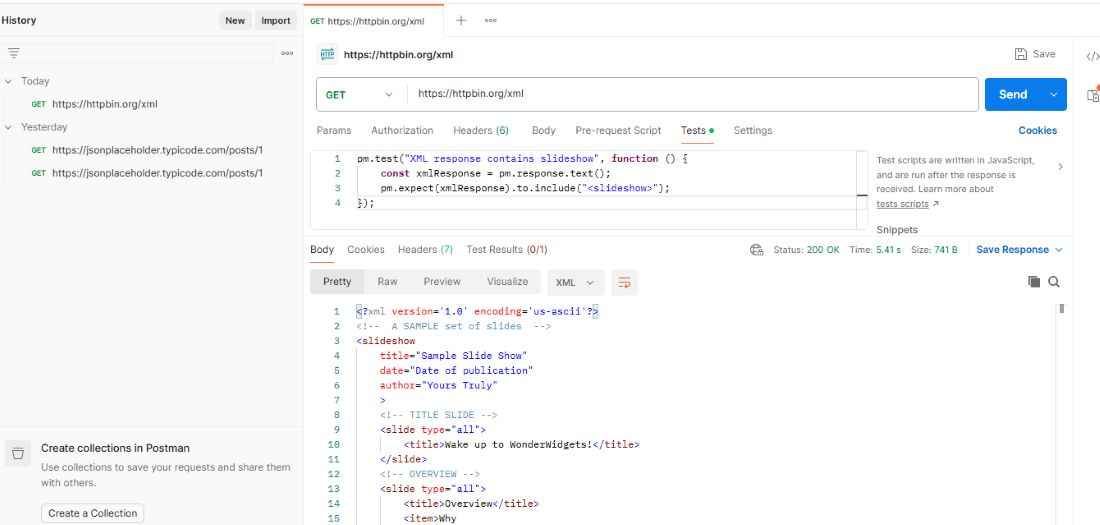The height and width of the screenshot is (525, 1100).
Task: Open first Yesterday jsonplaceholder posts/1 entry
Action: click(147, 150)
